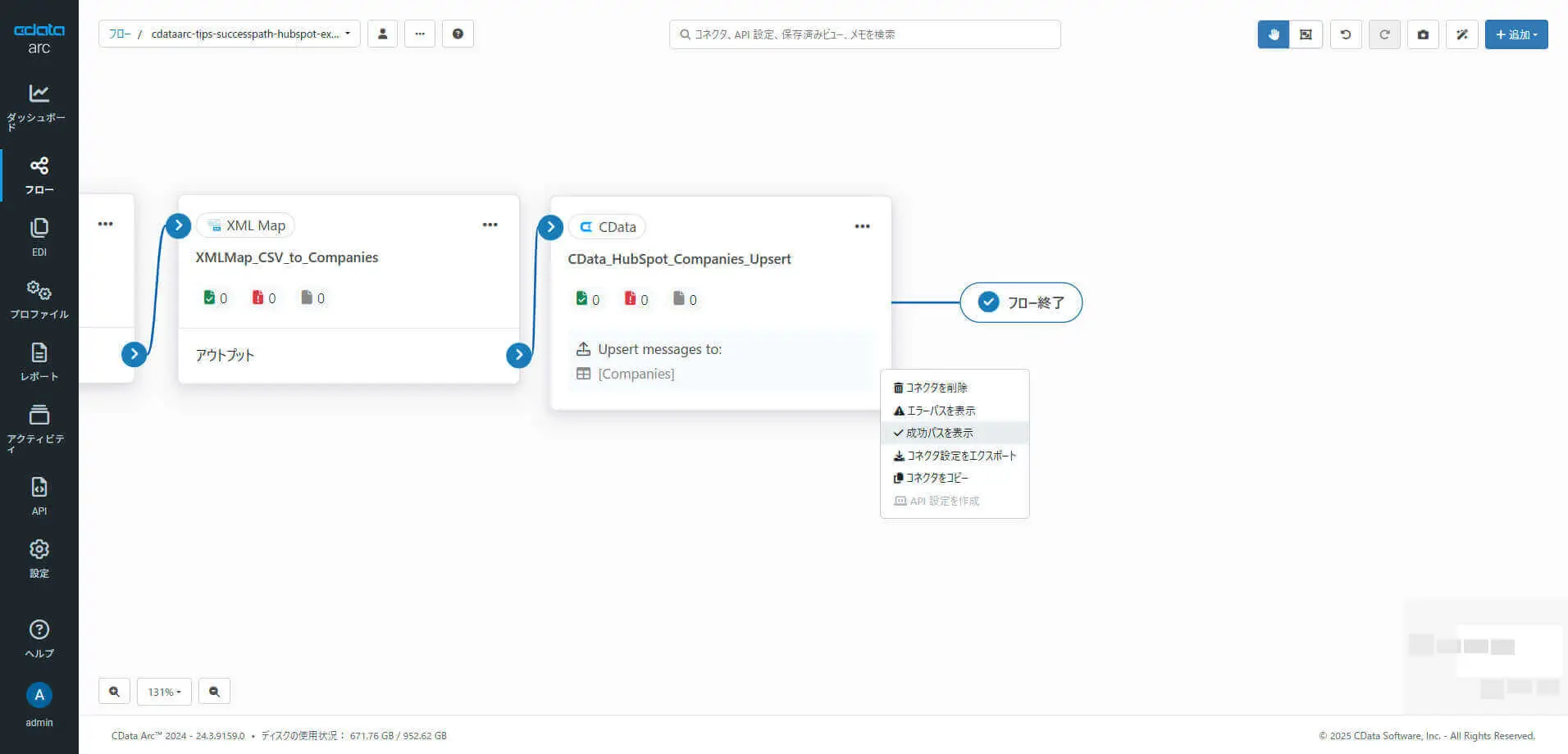Click the magic wand auto-arrange icon
Viewport: 1568px width, 754px height.
coord(1461,34)
